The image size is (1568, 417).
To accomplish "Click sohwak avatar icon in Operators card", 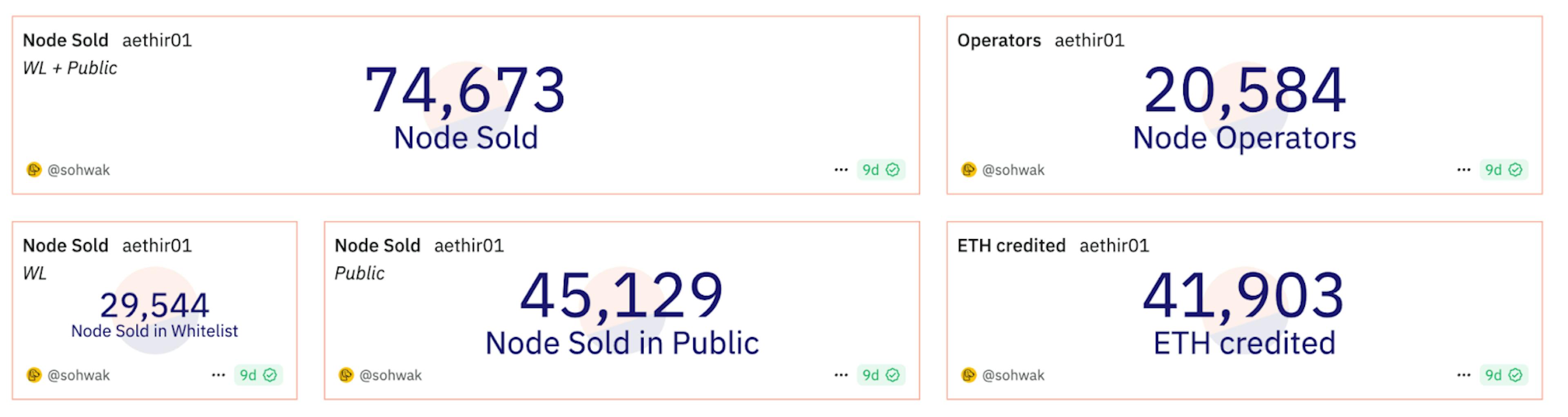I will click(x=969, y=170).
